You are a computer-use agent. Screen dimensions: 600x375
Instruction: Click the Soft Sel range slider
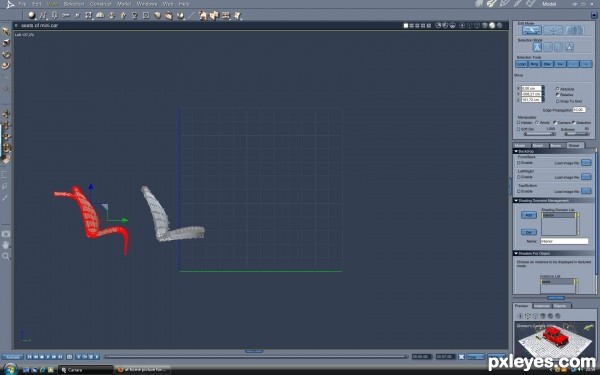point(539,134)
